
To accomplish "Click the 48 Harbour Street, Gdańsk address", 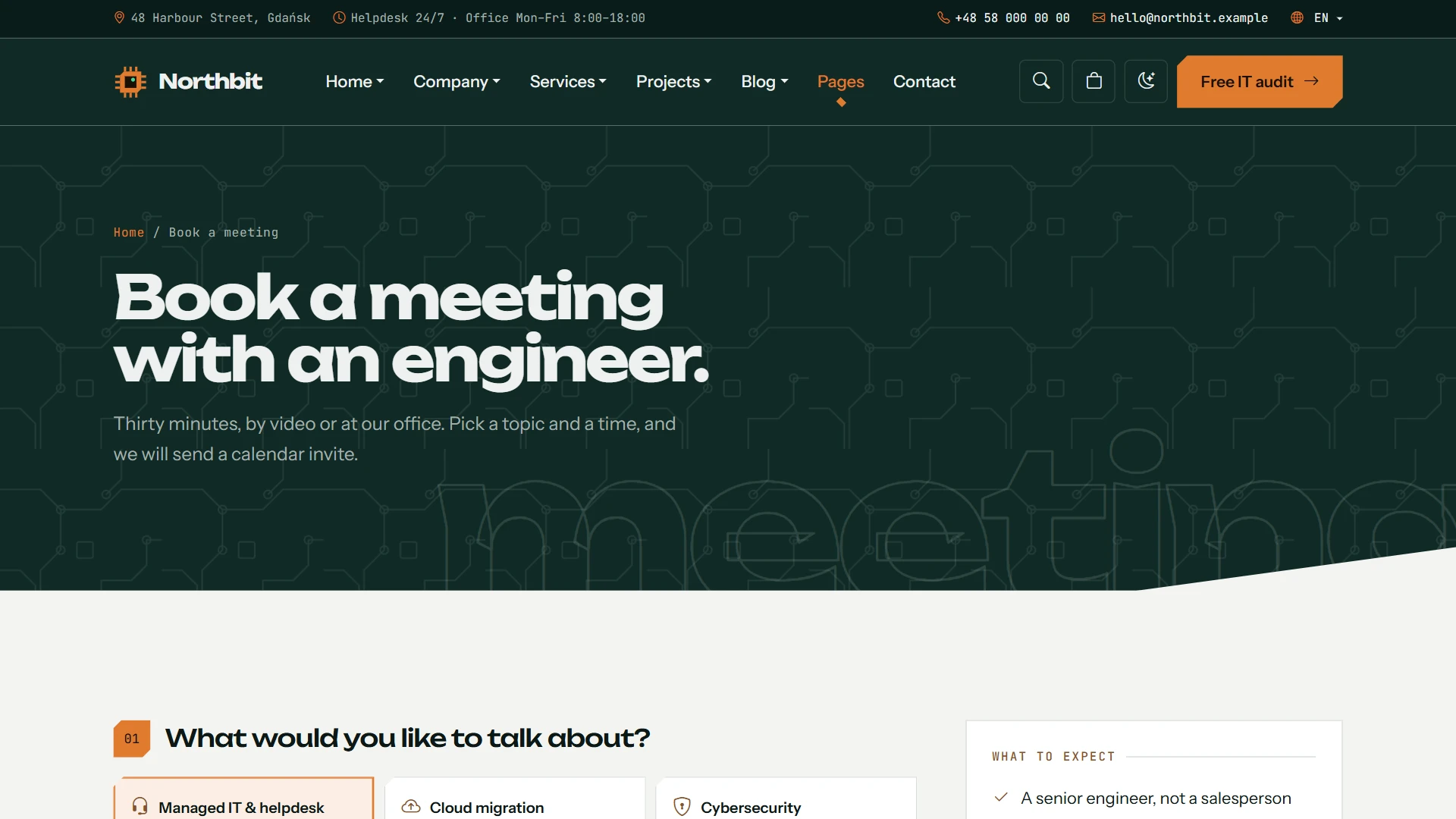I will (220, 17).
